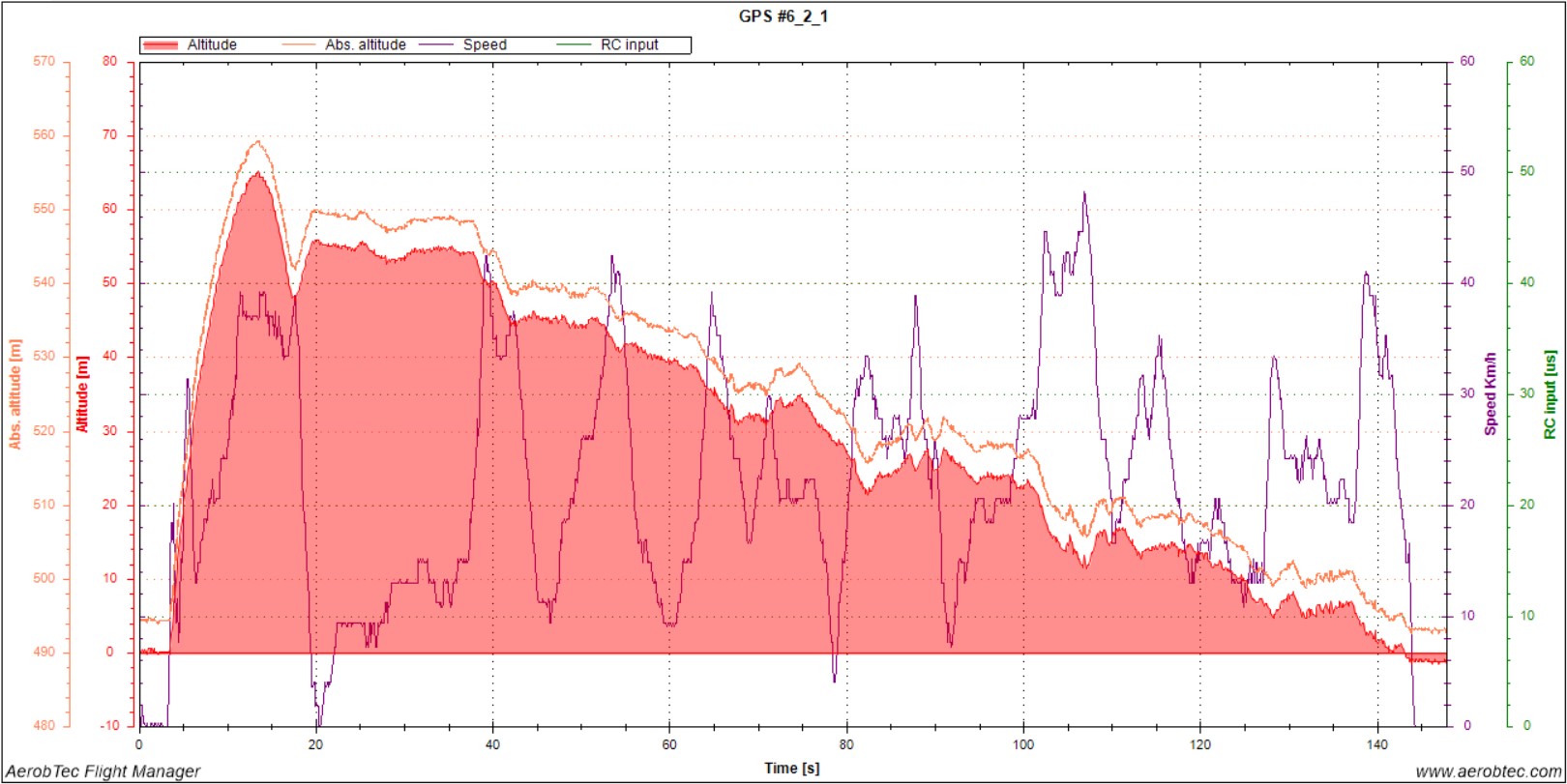Click the 80 tick on the time axis
This screenshot has width=1567, height=784.
coord(846,744)
